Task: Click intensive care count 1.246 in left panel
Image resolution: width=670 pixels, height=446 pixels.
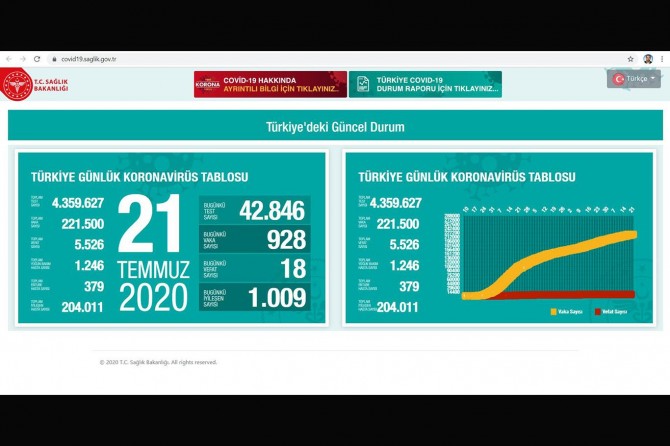Action: [x=89, y=265]
